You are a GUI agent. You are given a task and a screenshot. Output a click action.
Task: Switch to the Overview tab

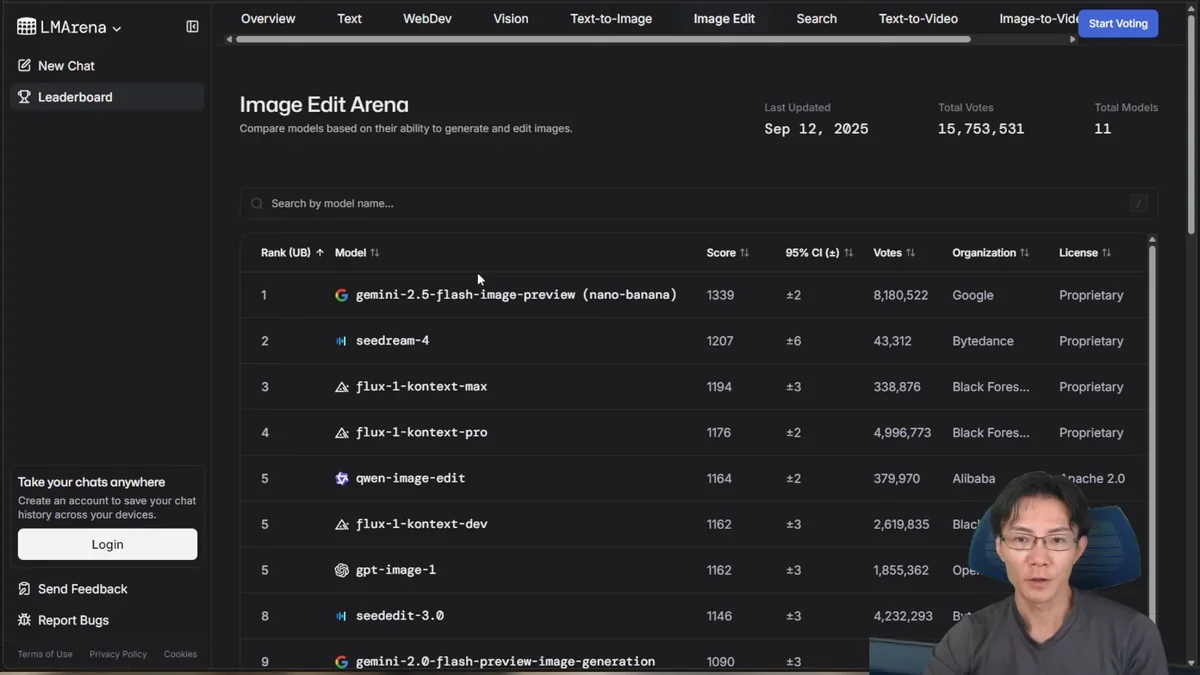tap(268, 18)
